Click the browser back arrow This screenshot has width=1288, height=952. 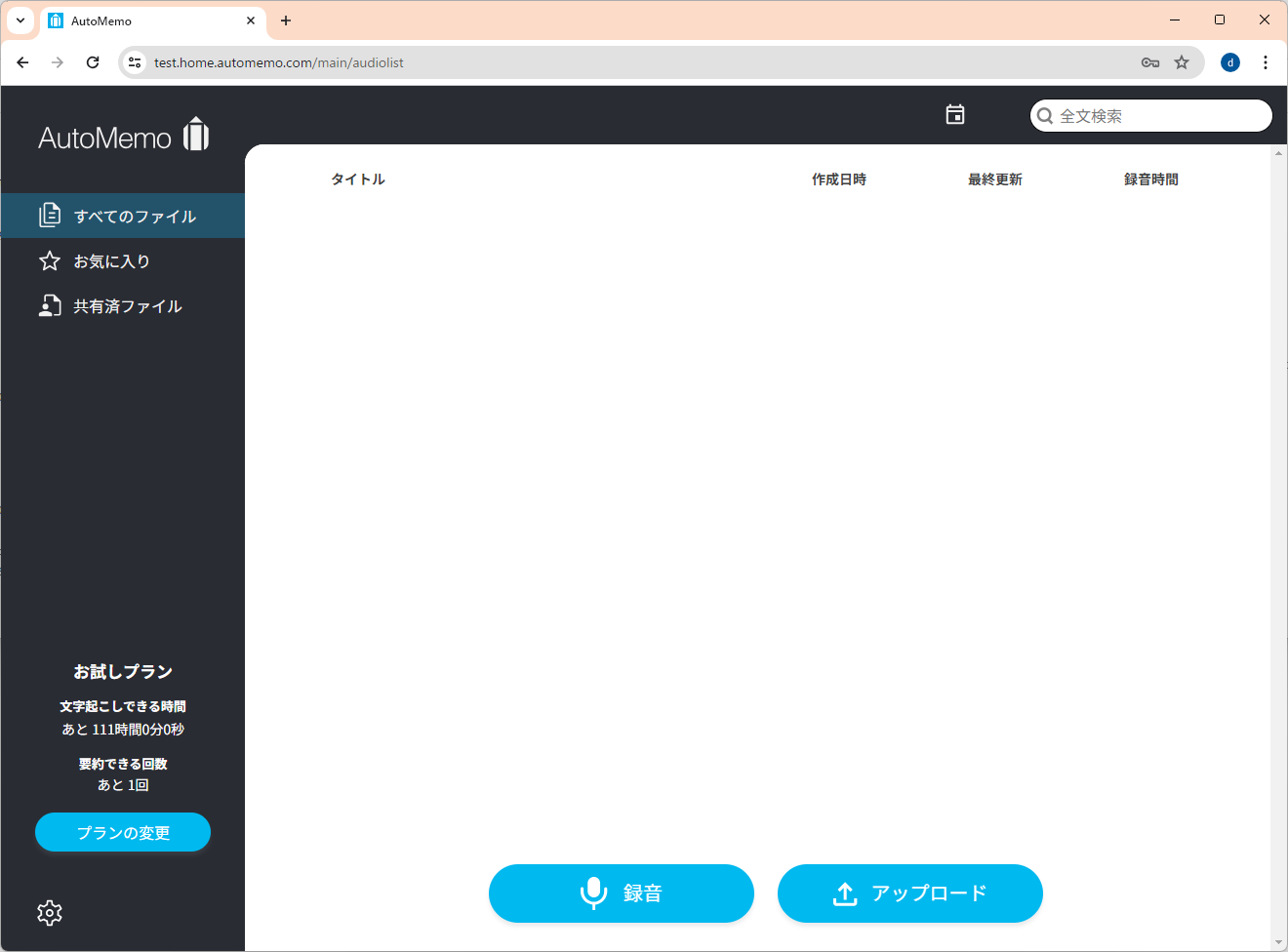(x=22, y=62)
